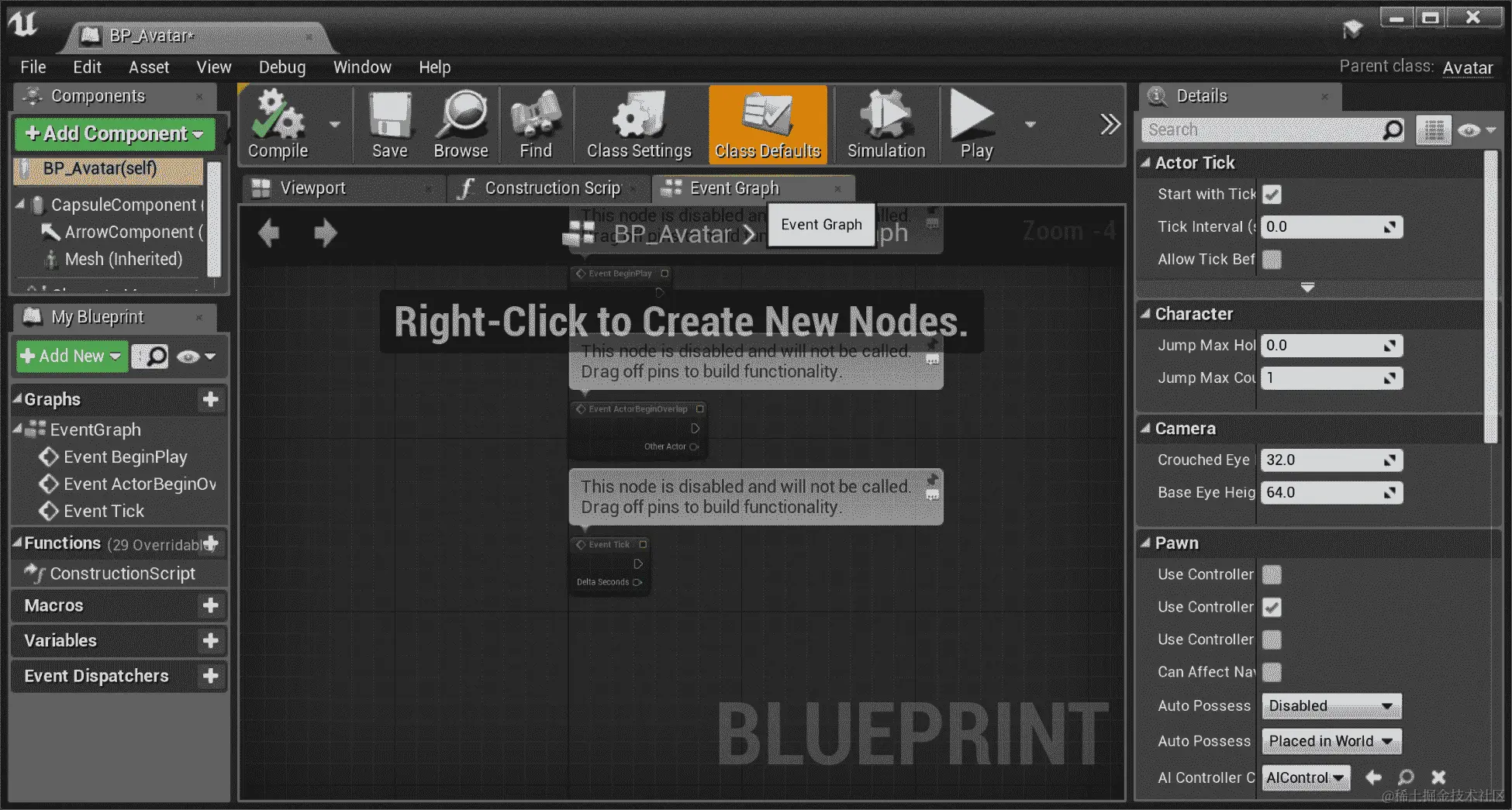Open the Asset menu
This screenshot has width=1512, height=810.
tap(149, 67)
